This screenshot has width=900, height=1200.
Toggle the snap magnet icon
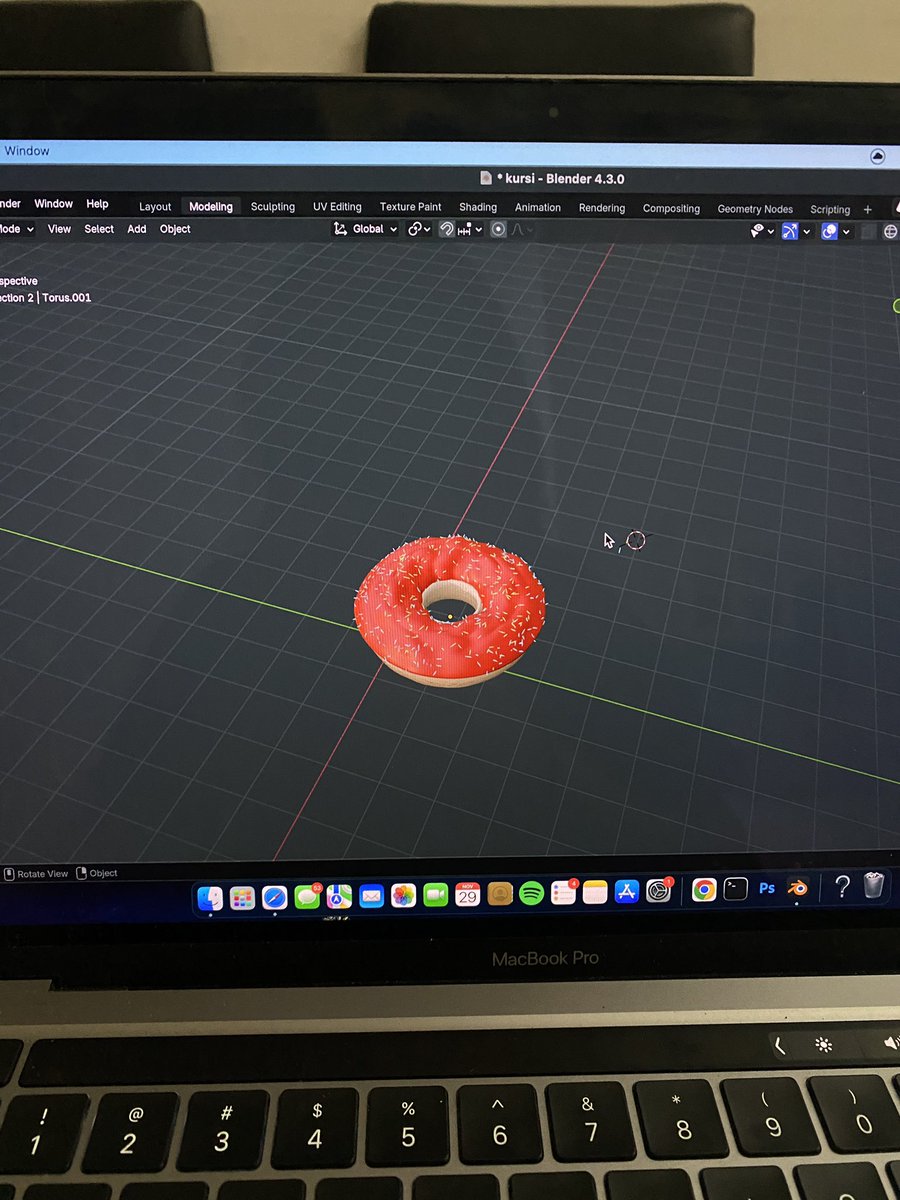click(447, 229)
